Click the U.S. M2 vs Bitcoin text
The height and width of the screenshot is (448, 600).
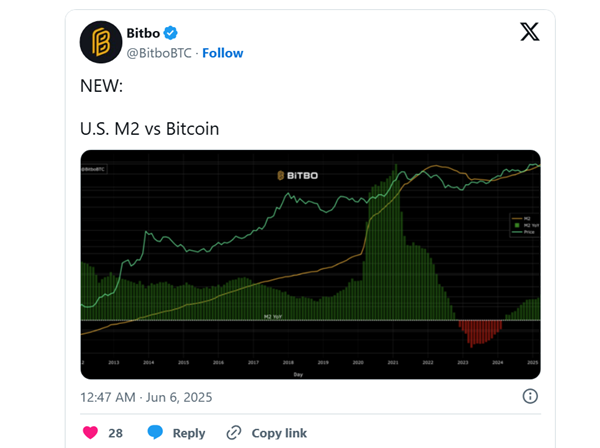tap(150, 129)
